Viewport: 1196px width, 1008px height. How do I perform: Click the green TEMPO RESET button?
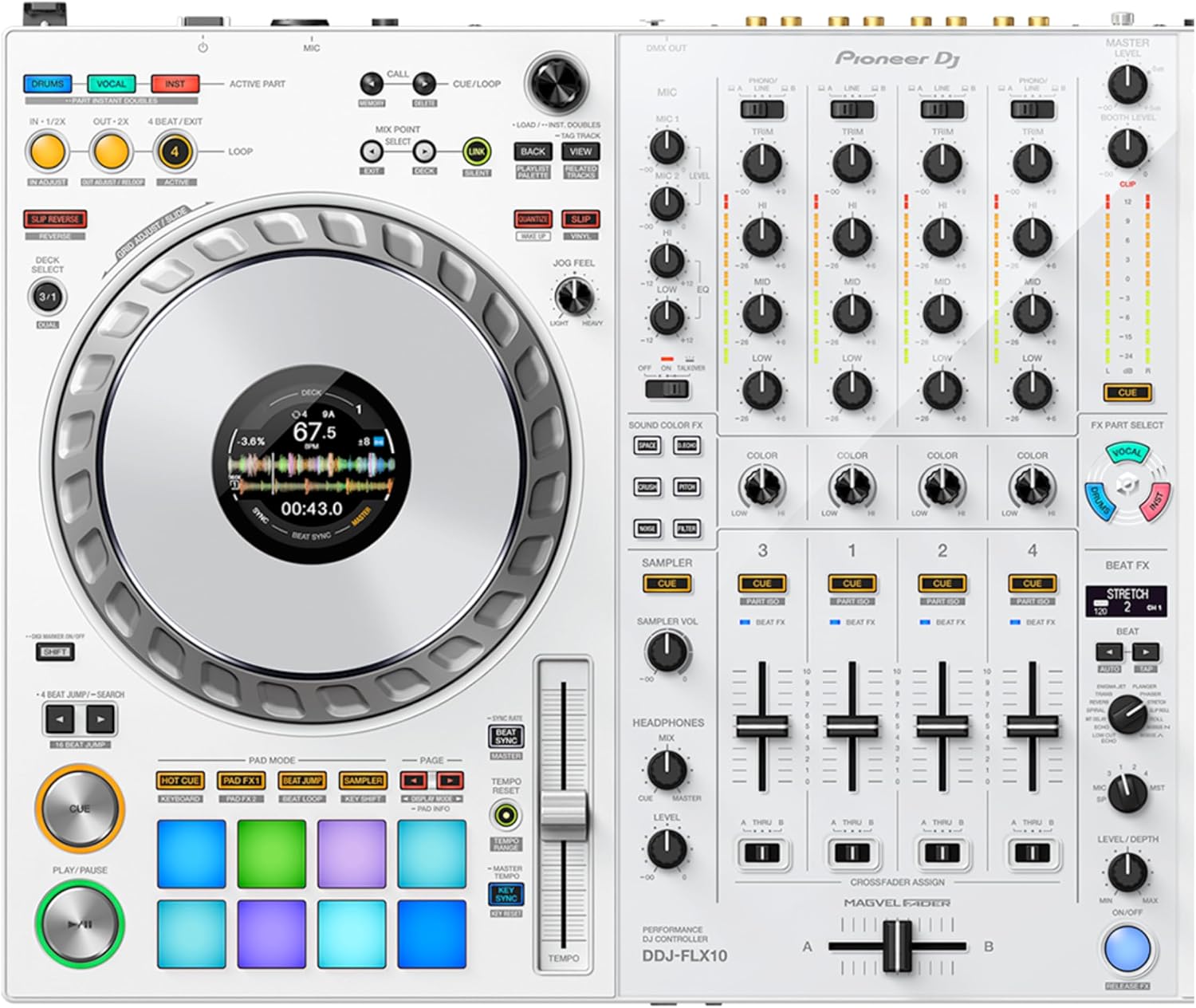(x=506, y=816)
